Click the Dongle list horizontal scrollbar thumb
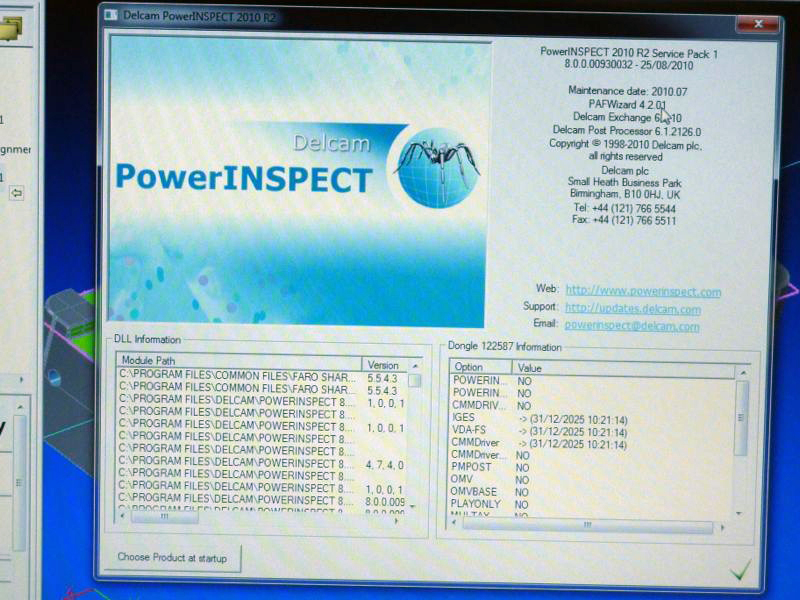Screen dimensions: 800x600 587,525
